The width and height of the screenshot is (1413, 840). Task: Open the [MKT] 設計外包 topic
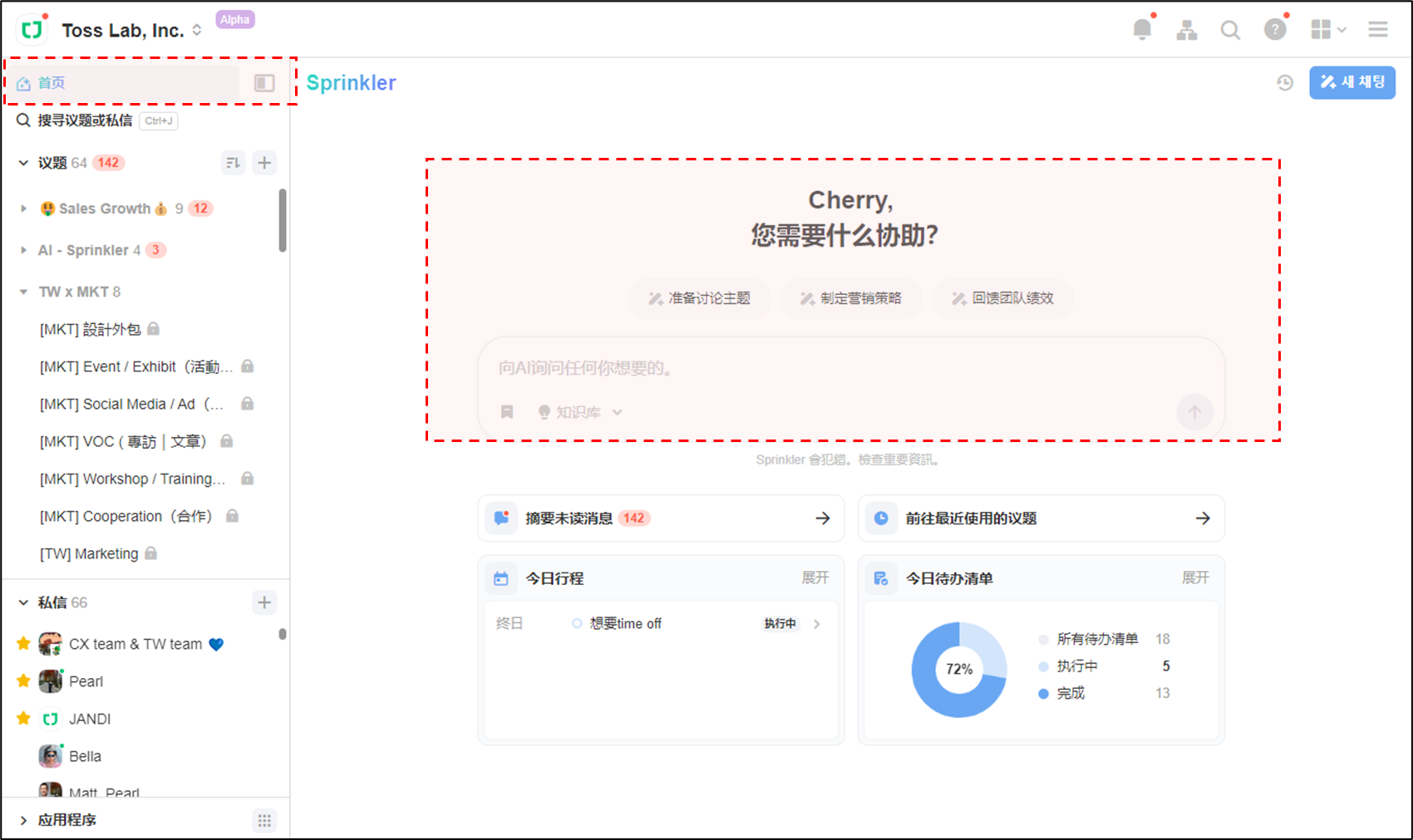pyautogui.click(x=100, y=329)
